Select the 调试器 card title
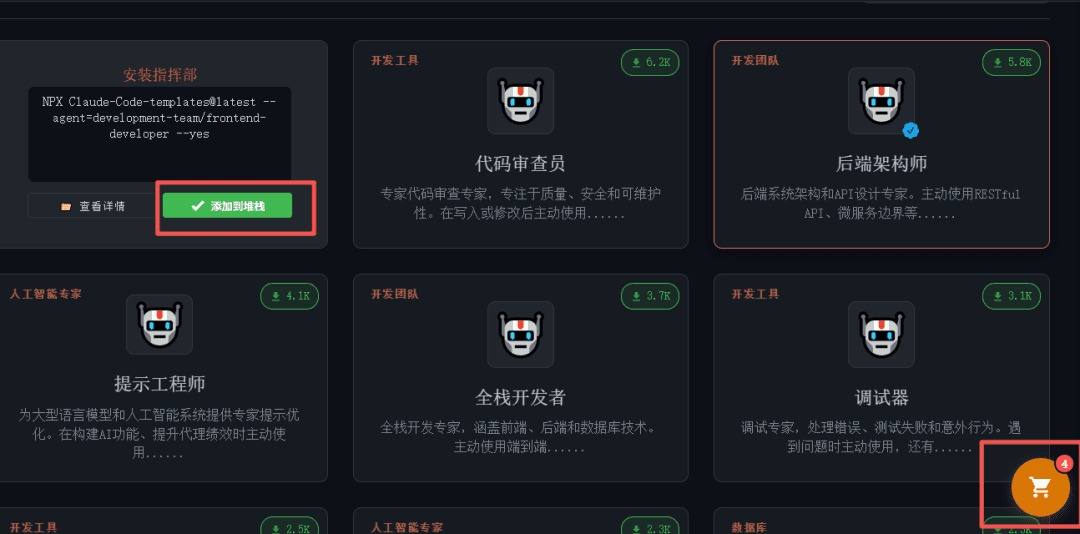The height and width of the screenshot is (534, 1080). point(881,397)
